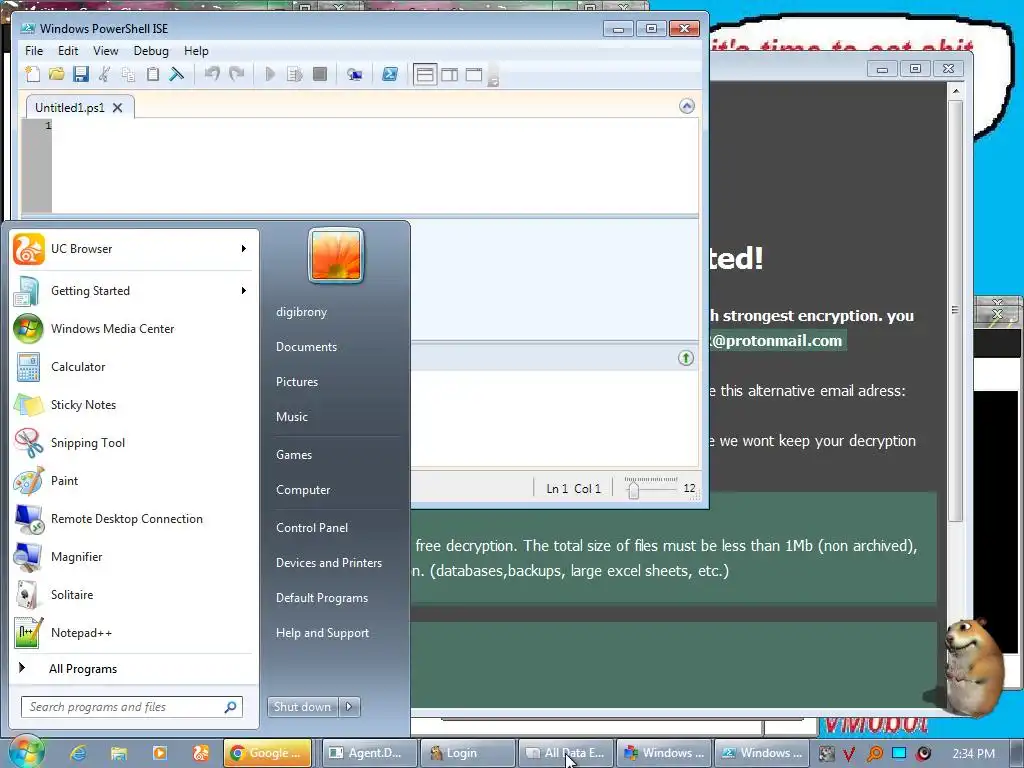Open Music library link
The image size is (1024, 768).
coord(292,417)
